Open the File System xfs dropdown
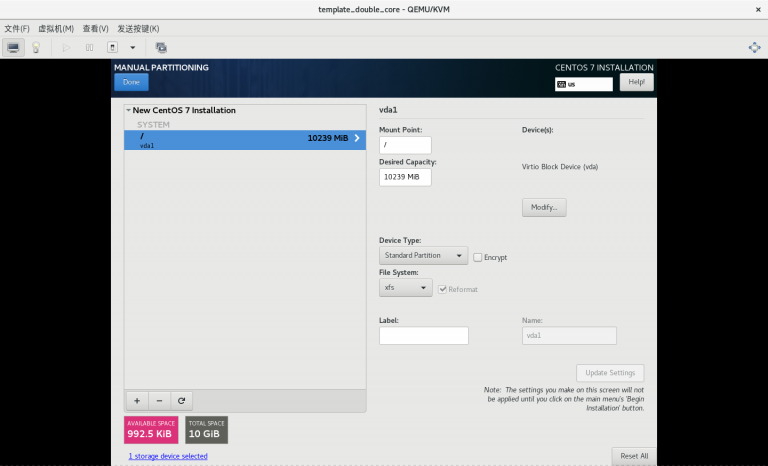The width and height of the screenshot is (768, 466). pyautogui.click(x=406, y=288)
